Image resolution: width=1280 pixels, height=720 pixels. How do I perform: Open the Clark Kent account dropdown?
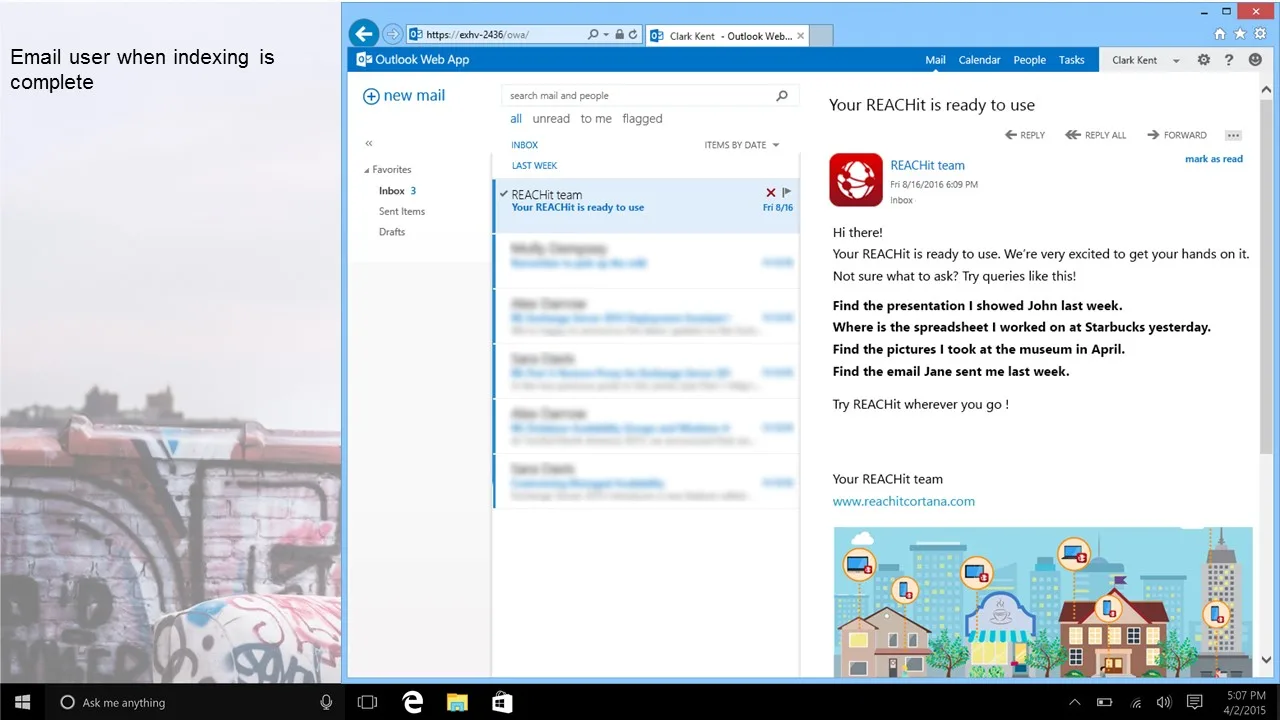[1146, 60]
